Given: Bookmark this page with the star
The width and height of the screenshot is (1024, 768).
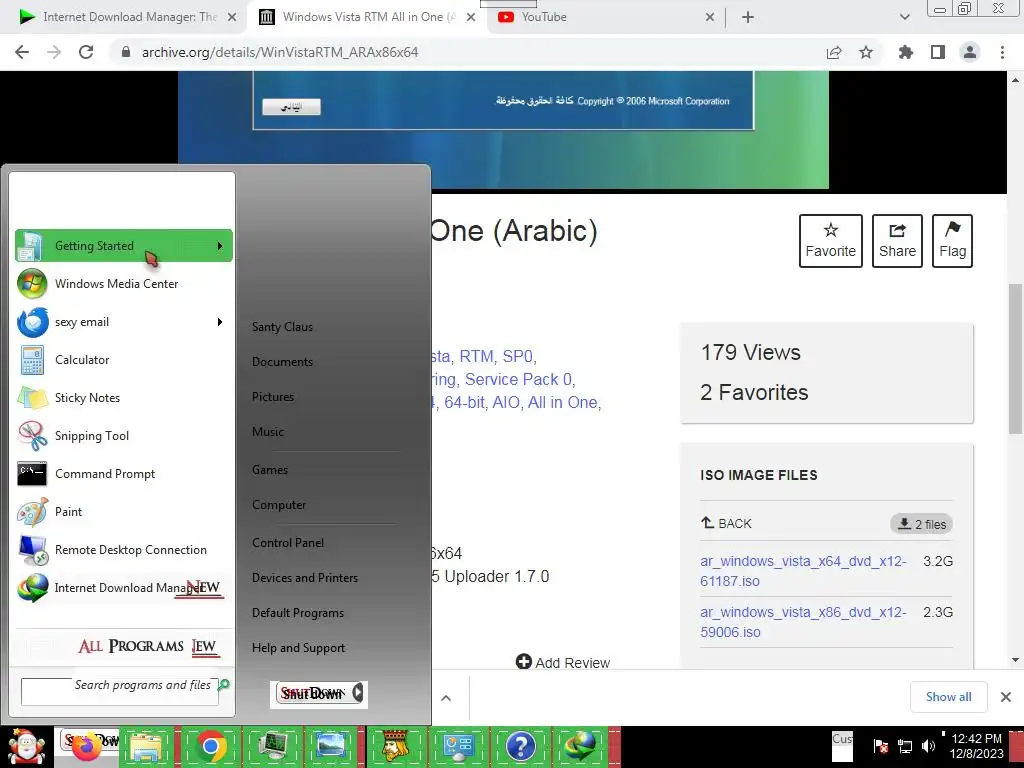Looking at the screenshot, I should click(866, 52).
